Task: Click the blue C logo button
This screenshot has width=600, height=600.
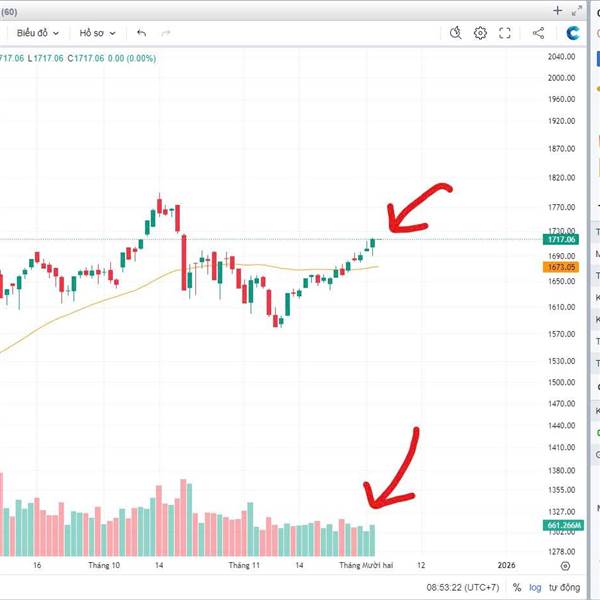Action: coord(574,33)
